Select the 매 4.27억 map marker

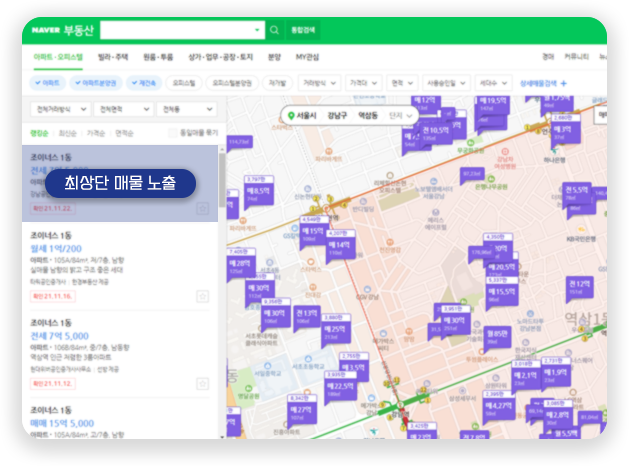point(499,407)
